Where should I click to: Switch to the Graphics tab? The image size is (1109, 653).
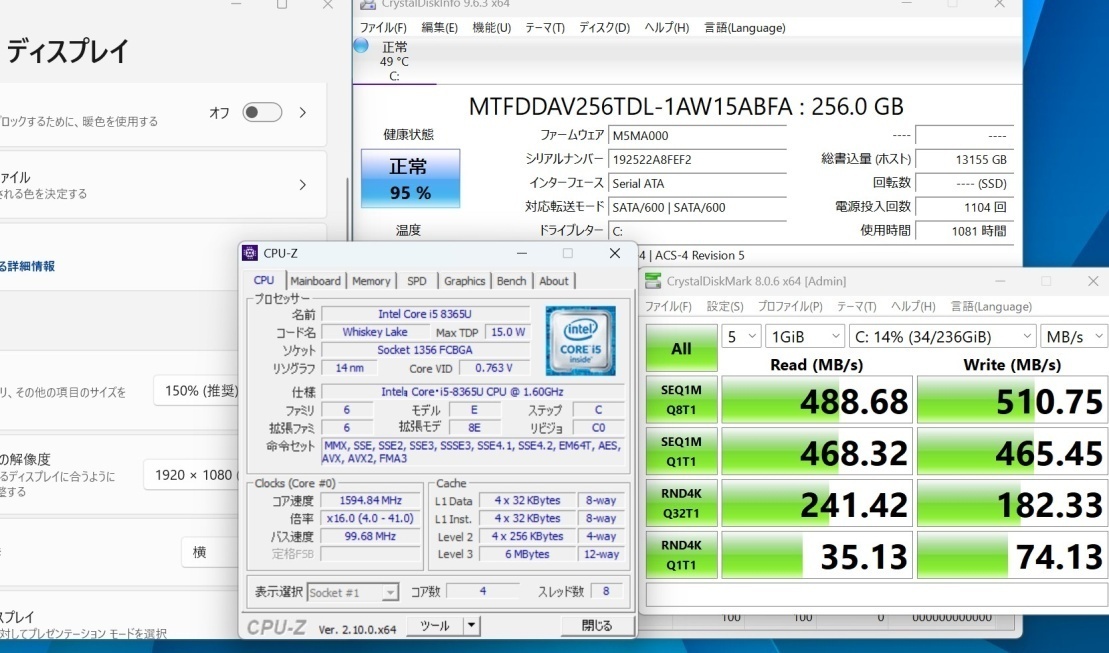pos(465,281)
